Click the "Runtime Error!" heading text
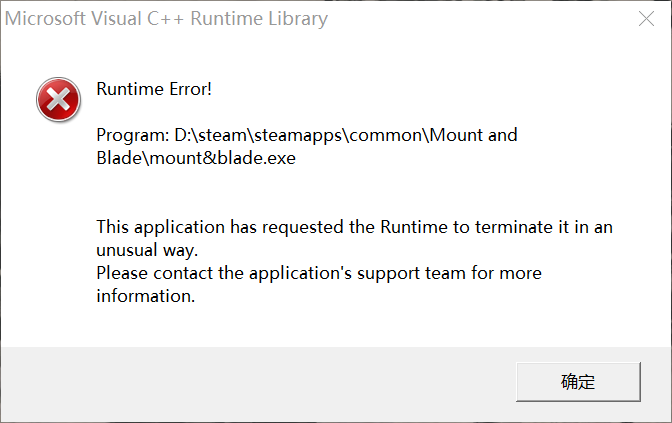The width and height of the screenshot is (672, 423). (154, 89)
